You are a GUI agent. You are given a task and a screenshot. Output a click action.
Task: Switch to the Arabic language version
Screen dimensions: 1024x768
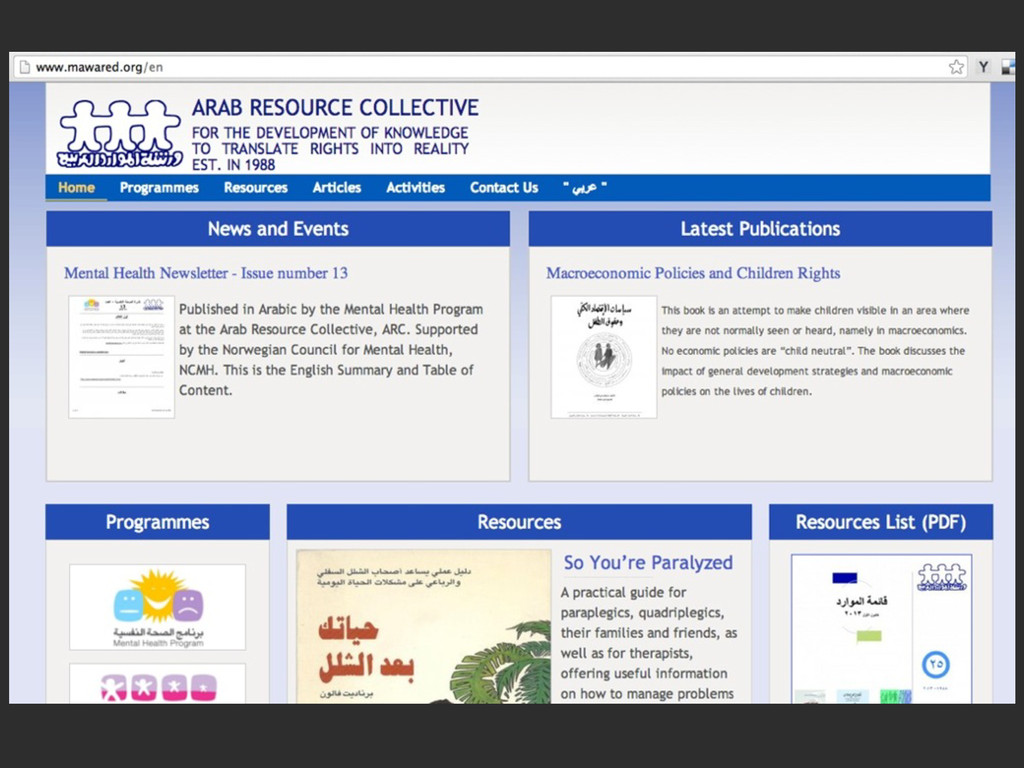click(x=585, y=188)
